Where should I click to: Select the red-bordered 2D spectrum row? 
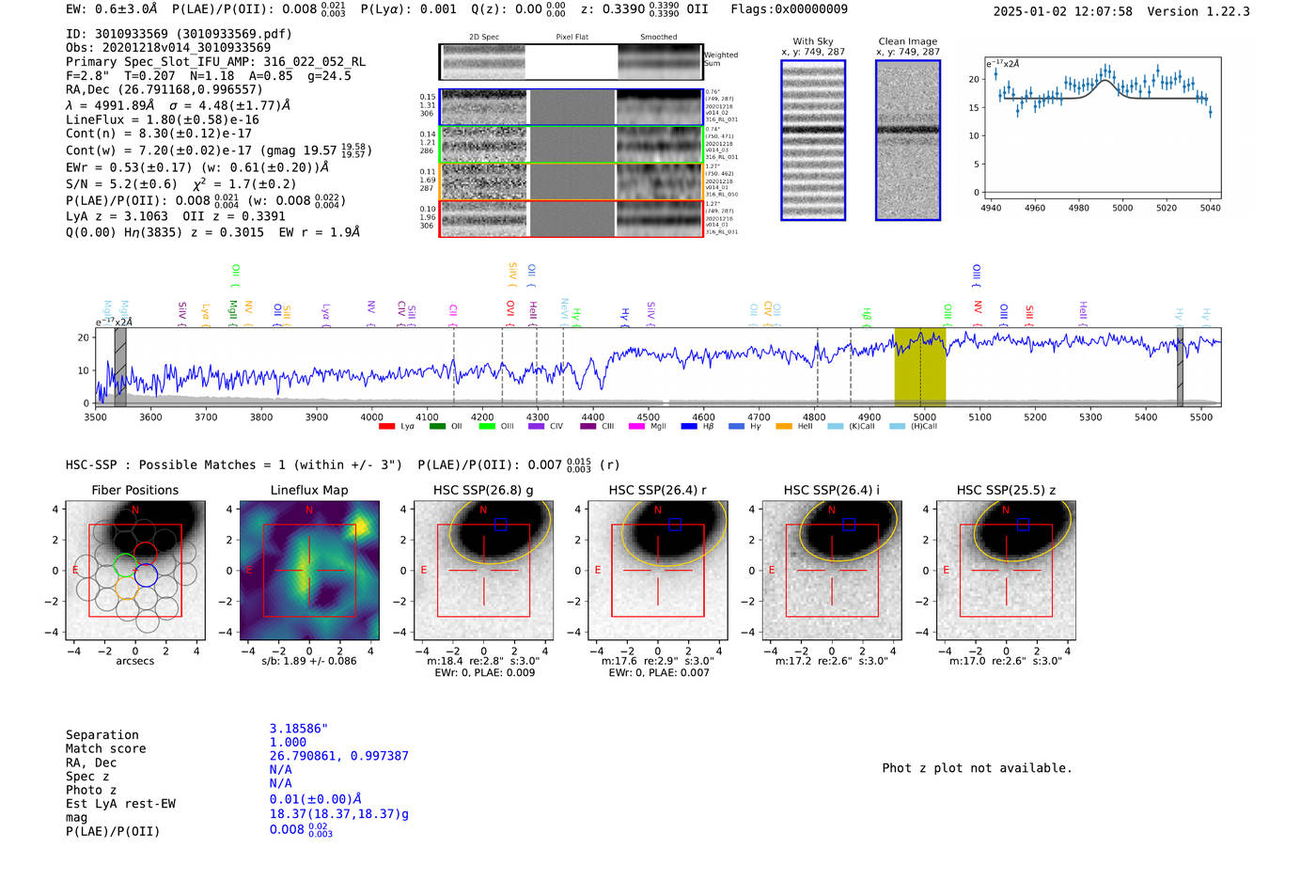571,218
